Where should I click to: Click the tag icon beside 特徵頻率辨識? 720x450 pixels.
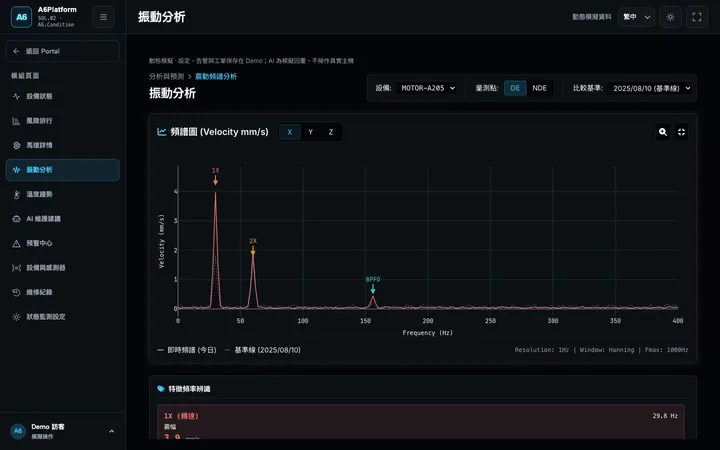[x=161, y=388]
